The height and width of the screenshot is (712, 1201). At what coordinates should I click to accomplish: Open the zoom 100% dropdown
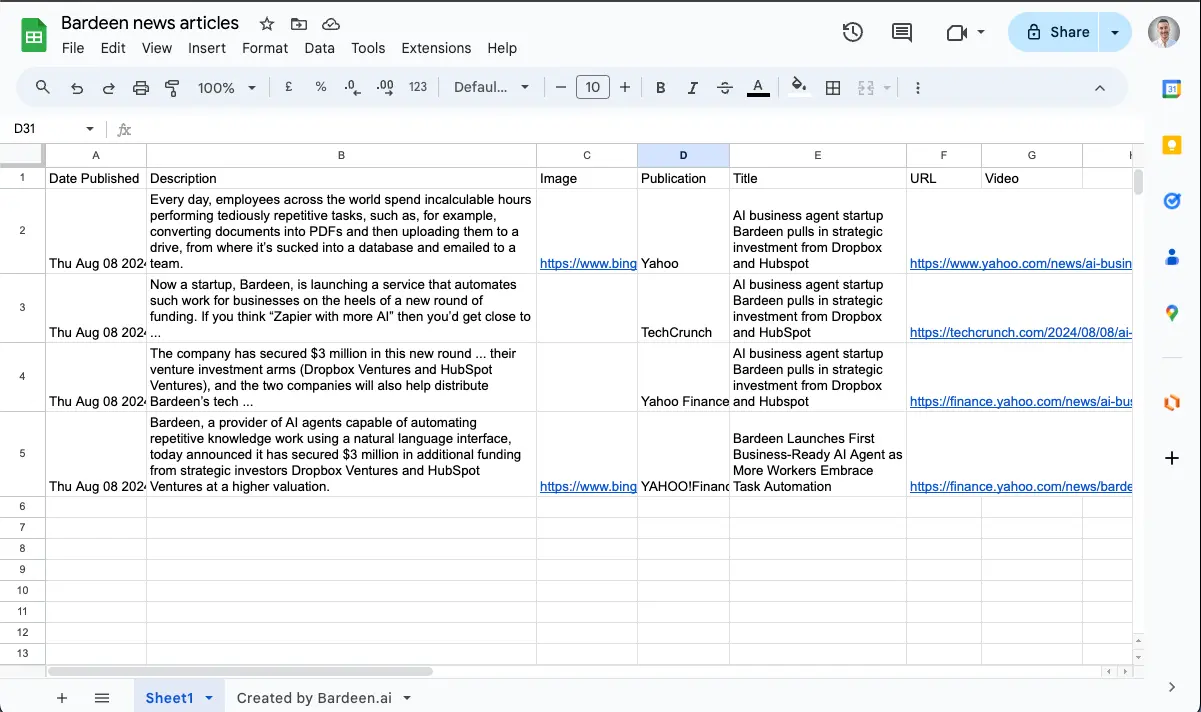227,88
